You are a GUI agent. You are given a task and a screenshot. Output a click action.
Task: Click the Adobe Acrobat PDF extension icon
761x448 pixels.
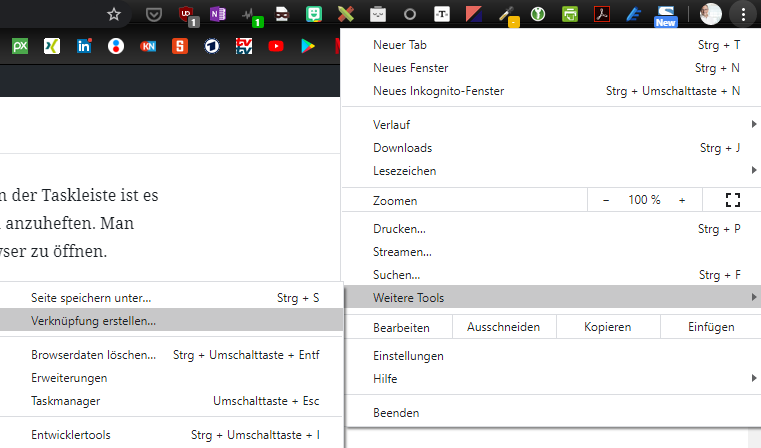pyautogui.click(x=602, y=14)
